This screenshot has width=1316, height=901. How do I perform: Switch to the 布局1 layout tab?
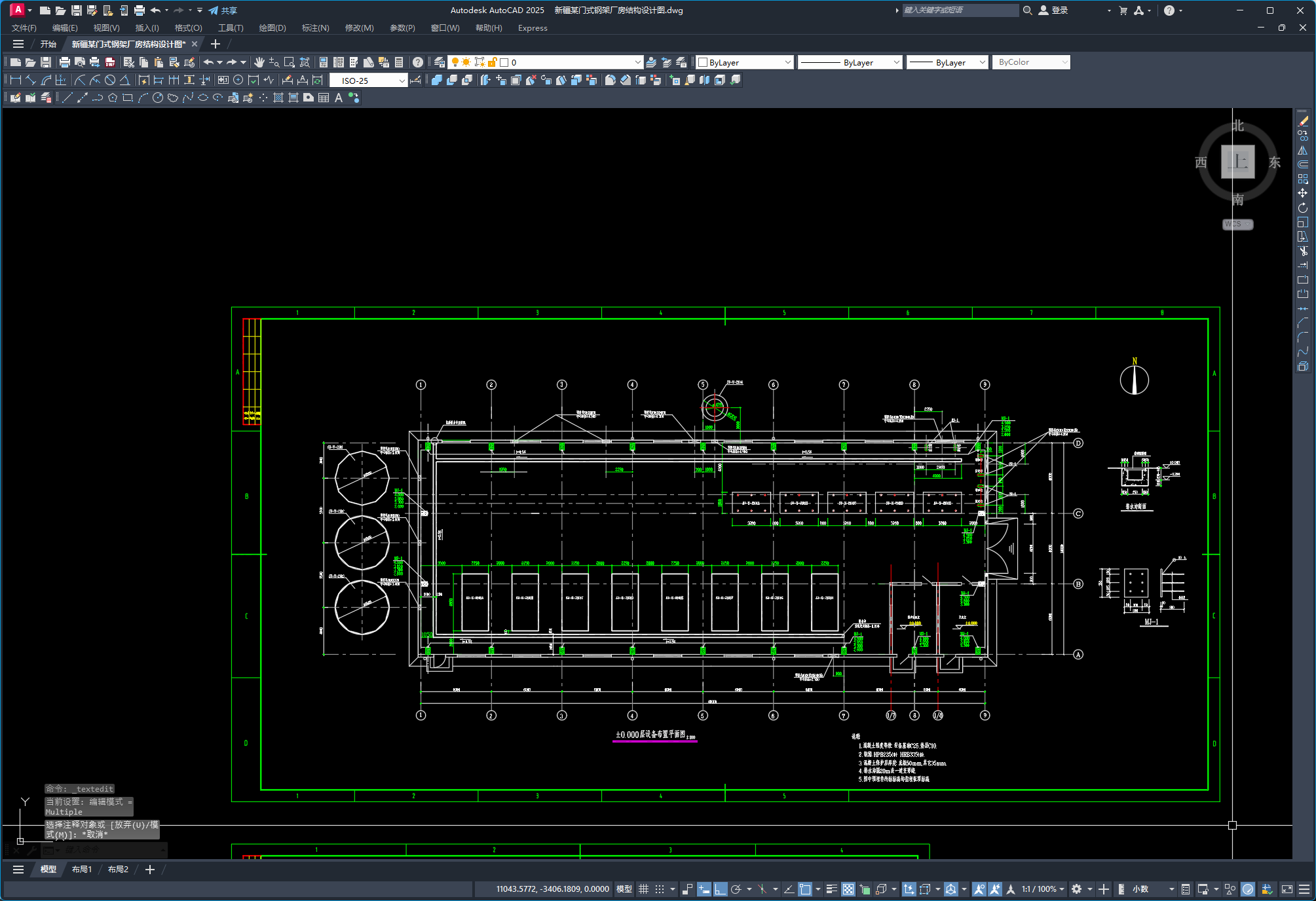click(82, 870)
